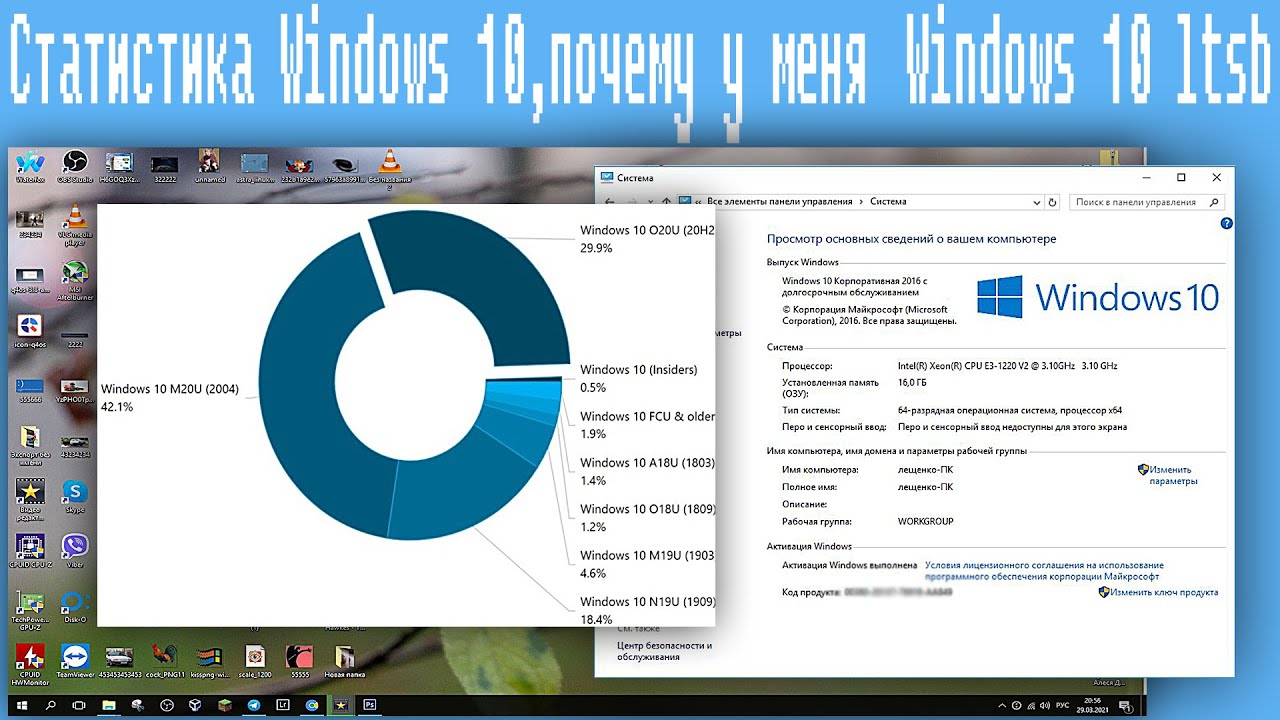
Task: Open the Waterfox desktop shortcut
Action: [30, 167]
